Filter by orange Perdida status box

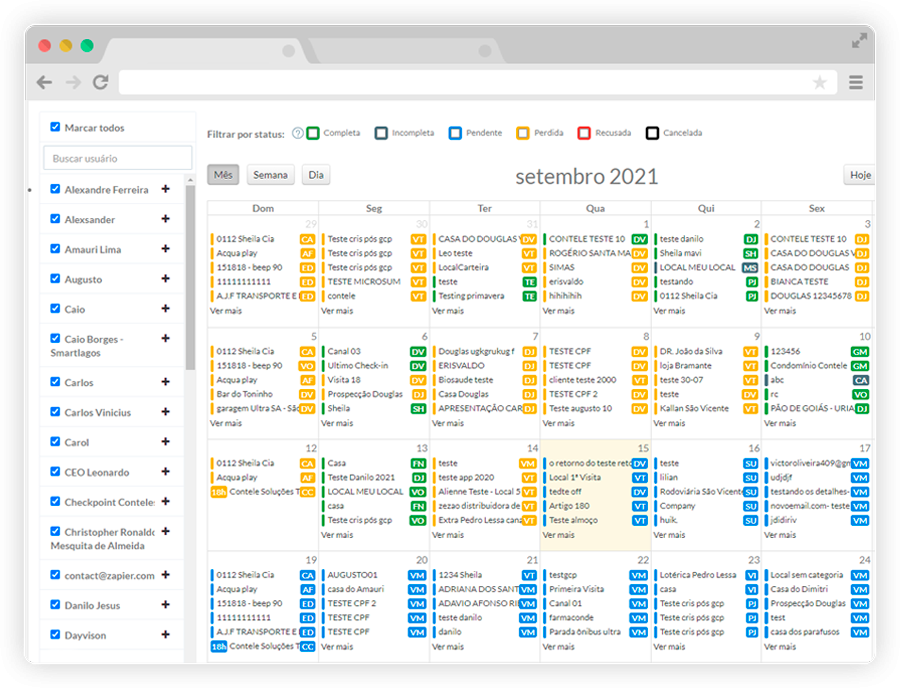point(523,133)
